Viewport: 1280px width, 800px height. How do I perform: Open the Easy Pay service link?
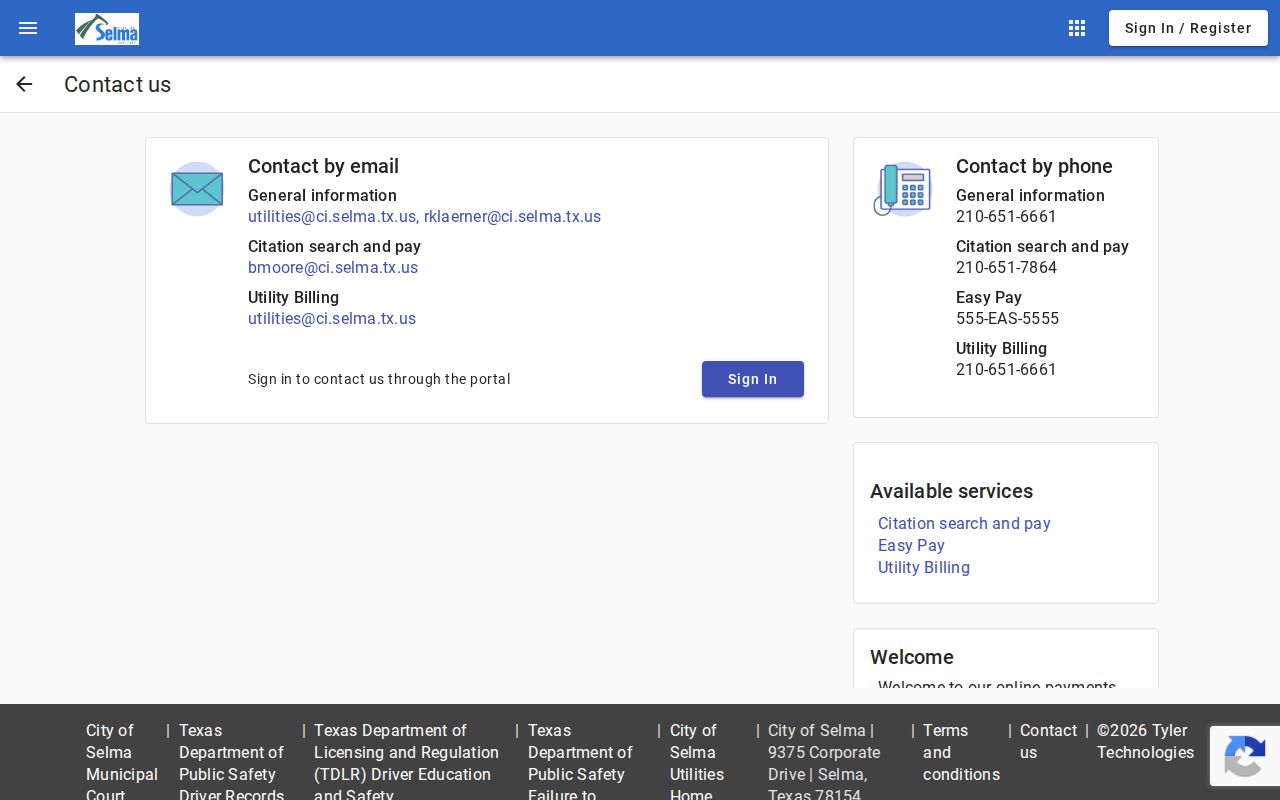pyautogui.click(x=911, y=545)
